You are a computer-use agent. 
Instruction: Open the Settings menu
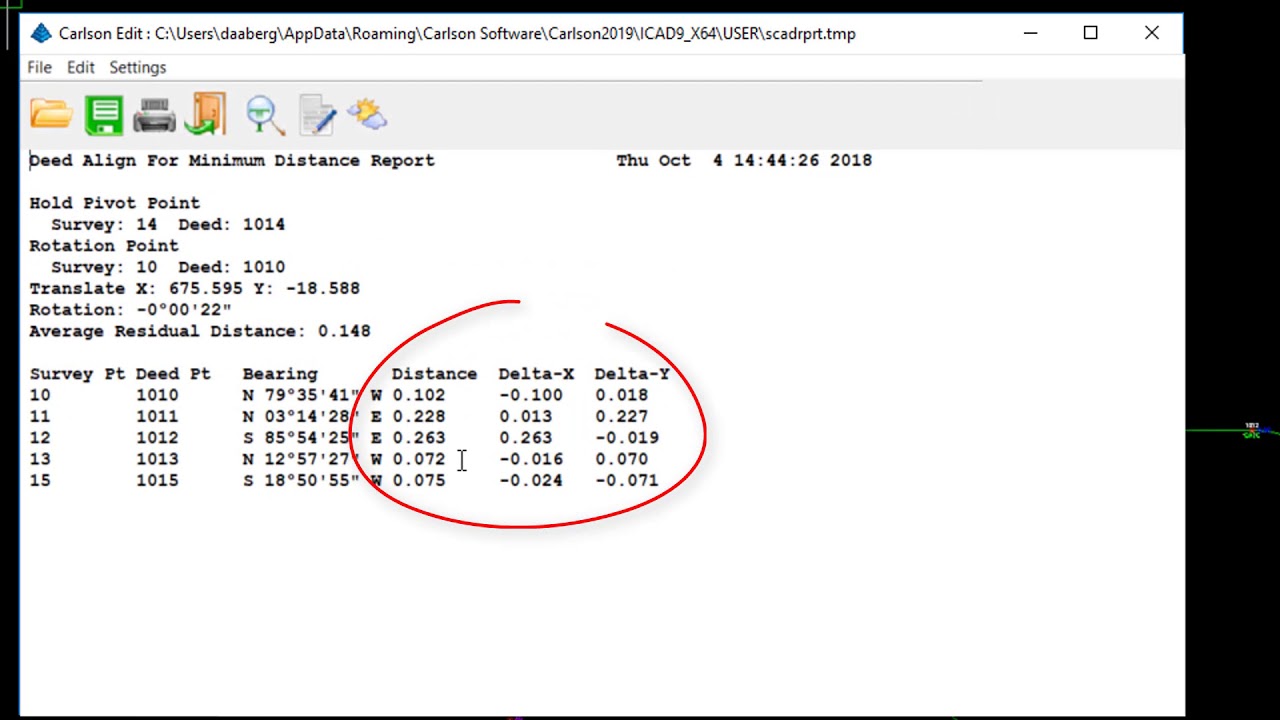tap(138, 67)
